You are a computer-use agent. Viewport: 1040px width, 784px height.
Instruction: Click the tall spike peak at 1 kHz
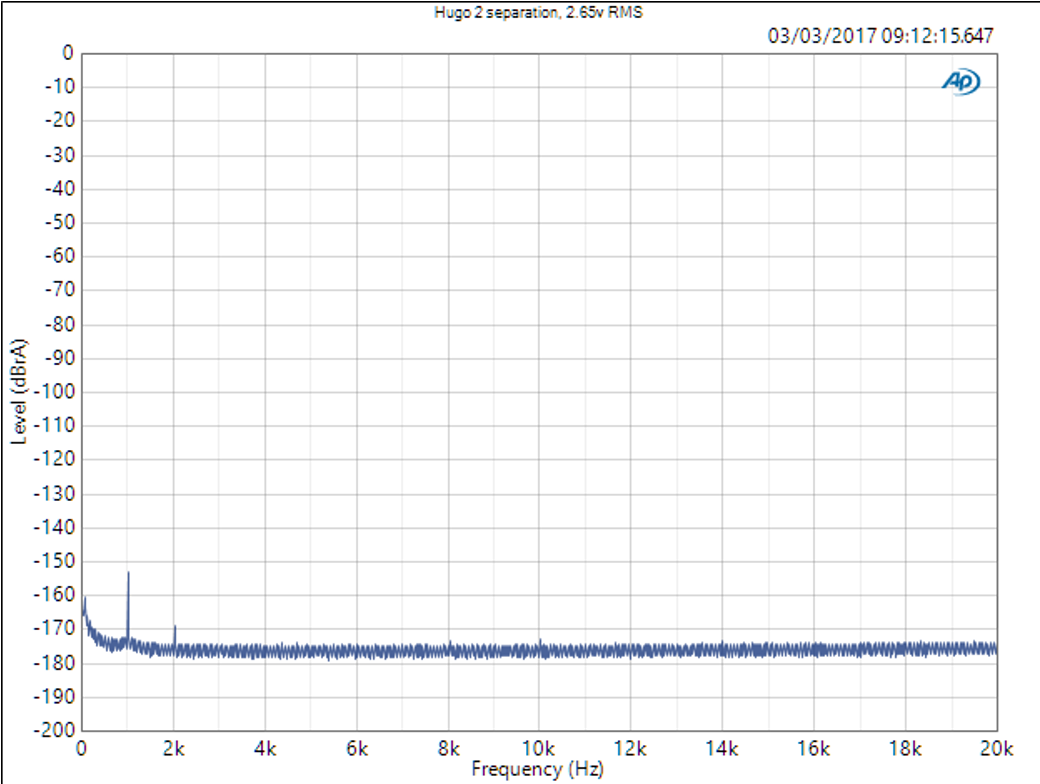click(x=128, y=573)
